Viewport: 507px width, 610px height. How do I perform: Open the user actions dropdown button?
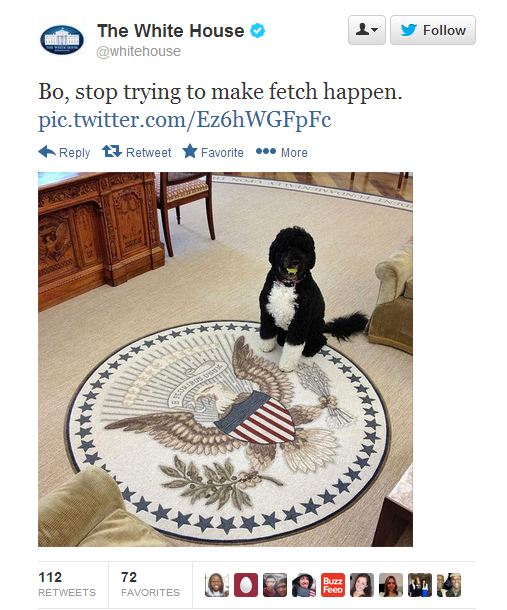point(367,30)
